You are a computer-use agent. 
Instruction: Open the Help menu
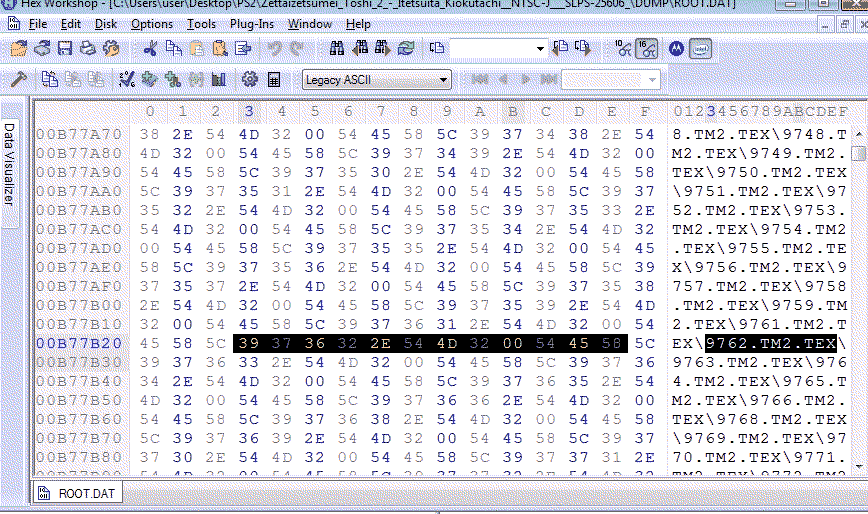(358, 24)
